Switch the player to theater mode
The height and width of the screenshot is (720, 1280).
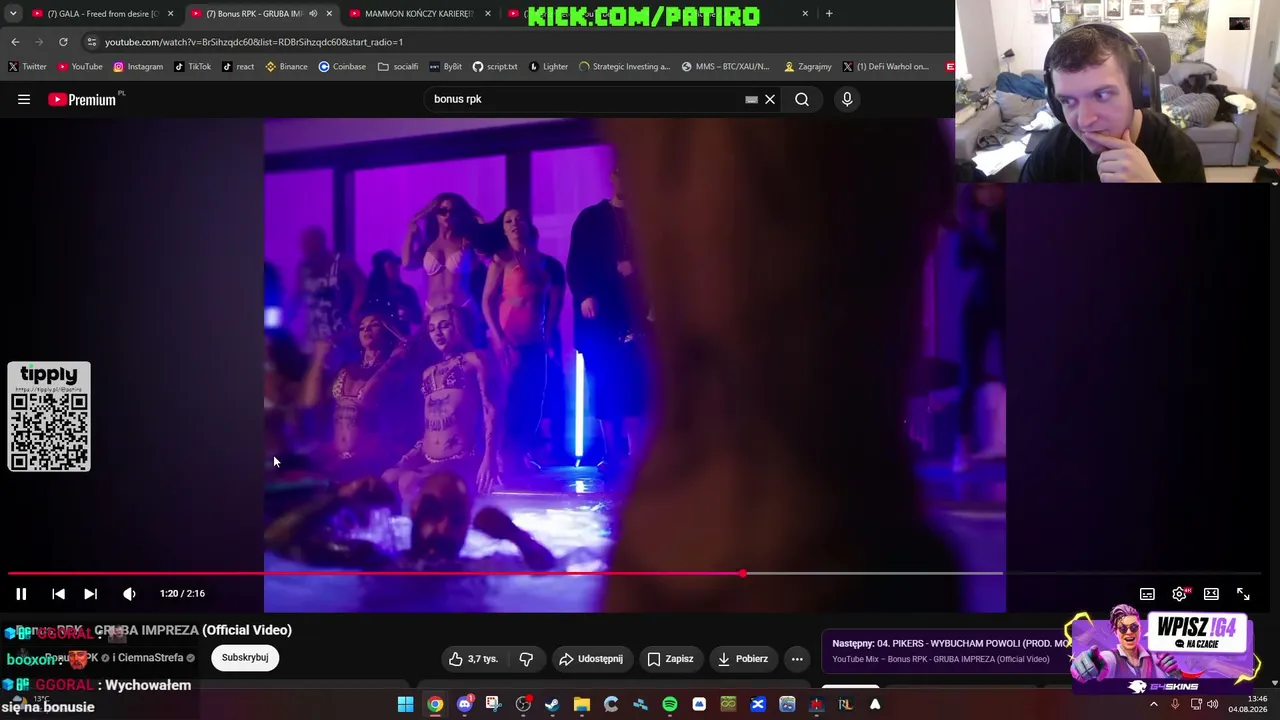click(1211, 594)
